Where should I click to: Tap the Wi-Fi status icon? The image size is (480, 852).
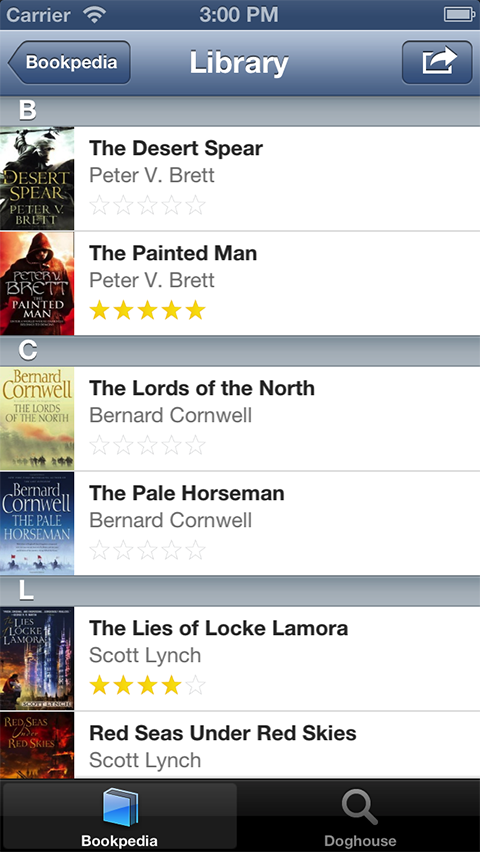coord(95,15)
